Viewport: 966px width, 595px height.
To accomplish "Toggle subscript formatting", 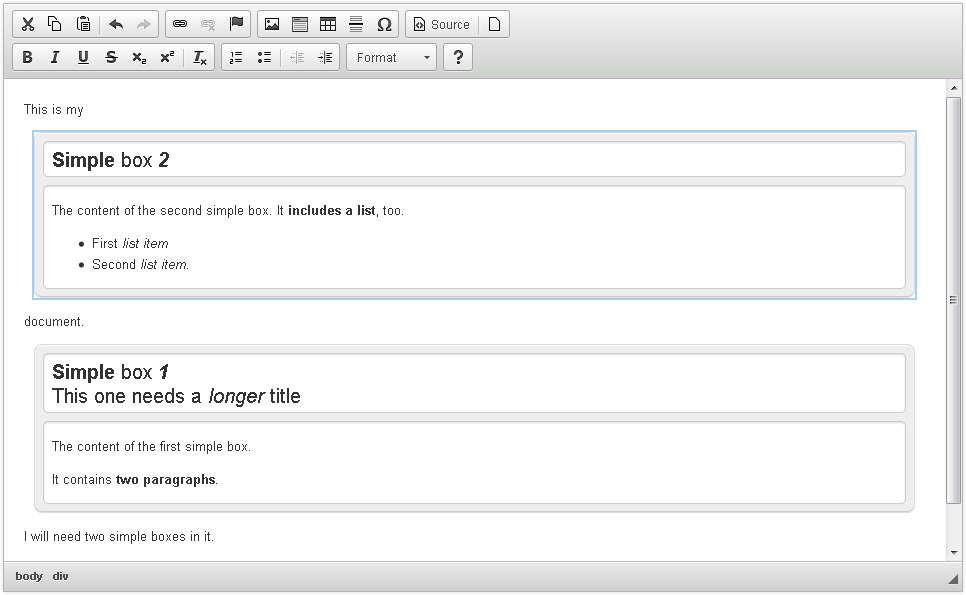I will [139, 57].
